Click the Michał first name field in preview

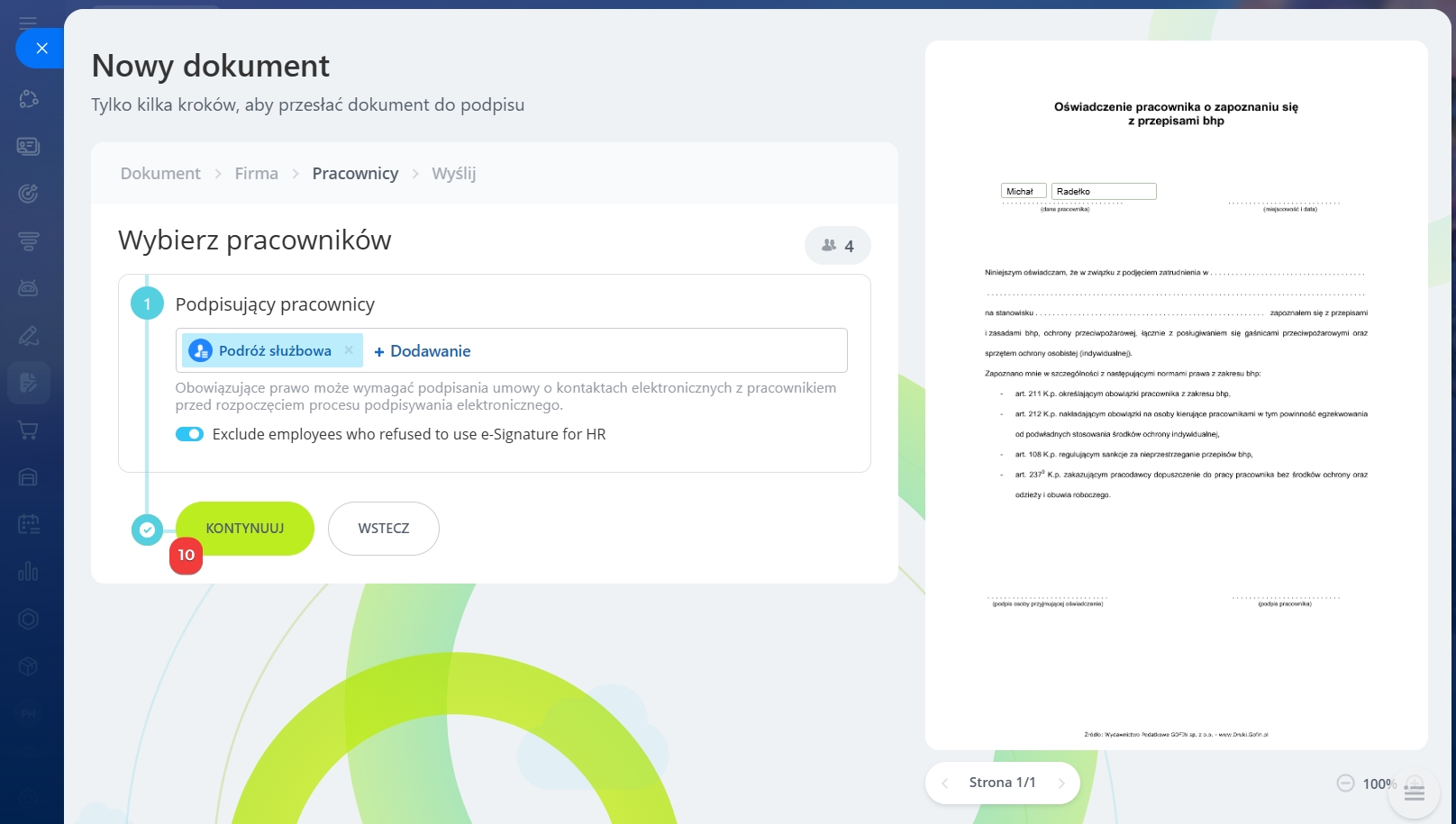pyautogui.click(x=1024, y=191)
